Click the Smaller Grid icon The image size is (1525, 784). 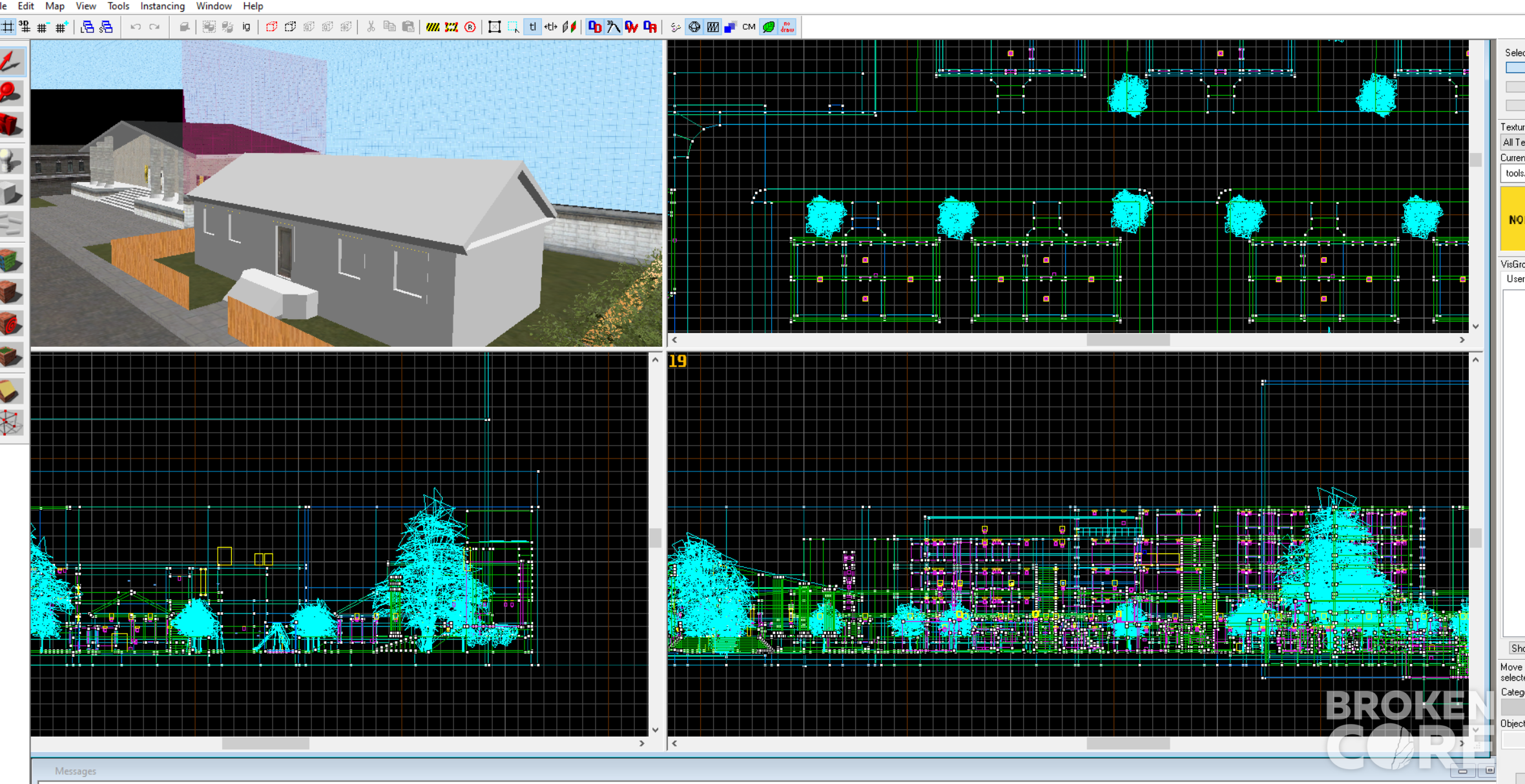[43, 27]
